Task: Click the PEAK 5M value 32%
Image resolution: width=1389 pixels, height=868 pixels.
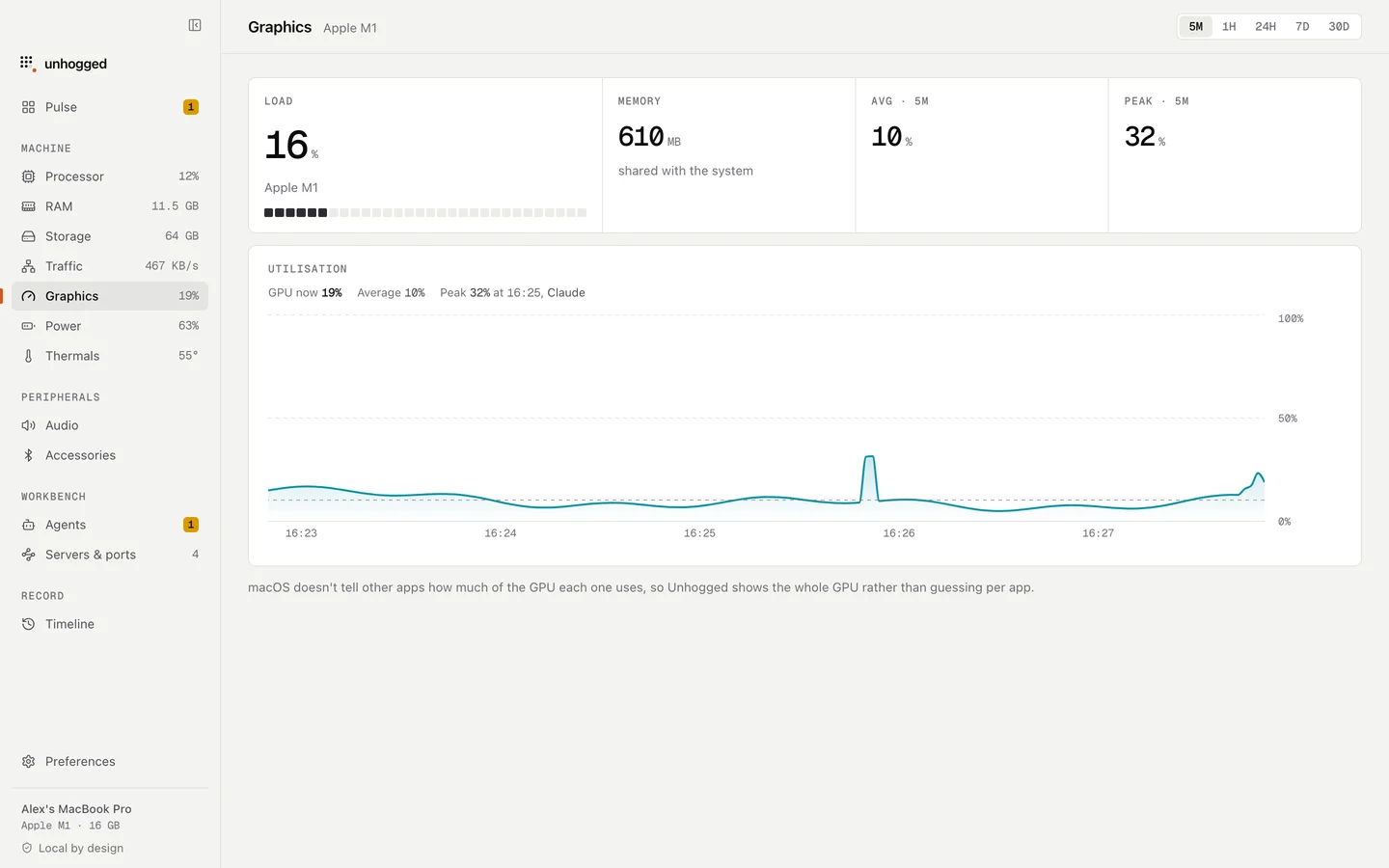Action: click(x=1145, y=137)
